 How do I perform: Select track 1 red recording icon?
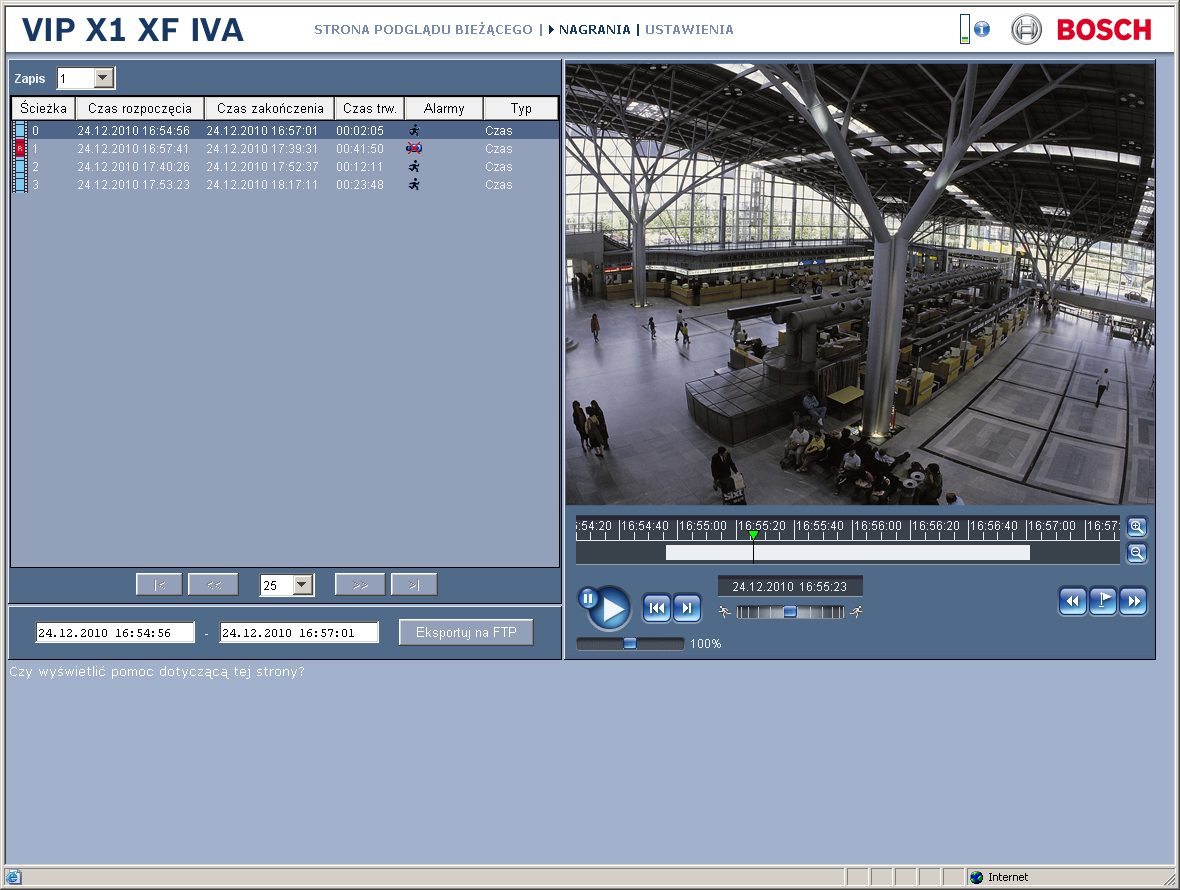click(x=20, y=149)
